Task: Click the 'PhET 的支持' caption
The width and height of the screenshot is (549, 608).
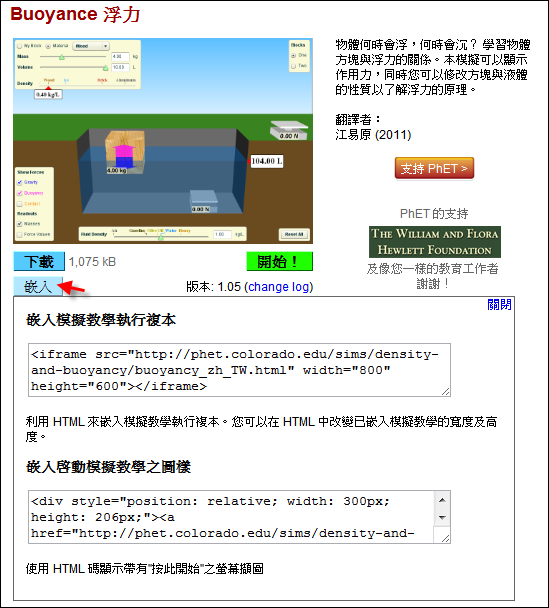Action: pyautogui.click(x=434, y=214)
